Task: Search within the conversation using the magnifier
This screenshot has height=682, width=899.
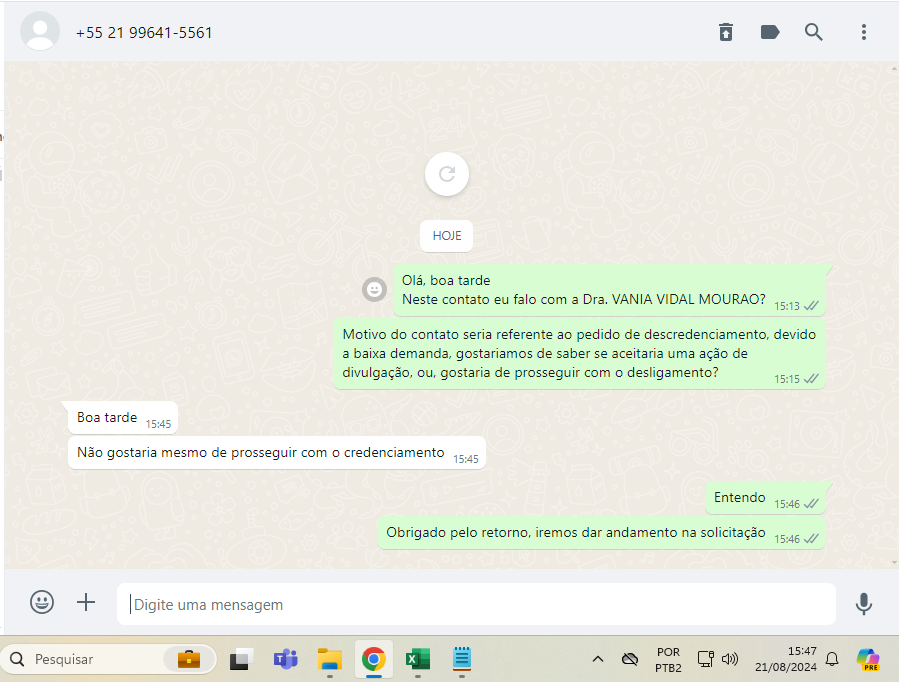Action: point(814,32)
